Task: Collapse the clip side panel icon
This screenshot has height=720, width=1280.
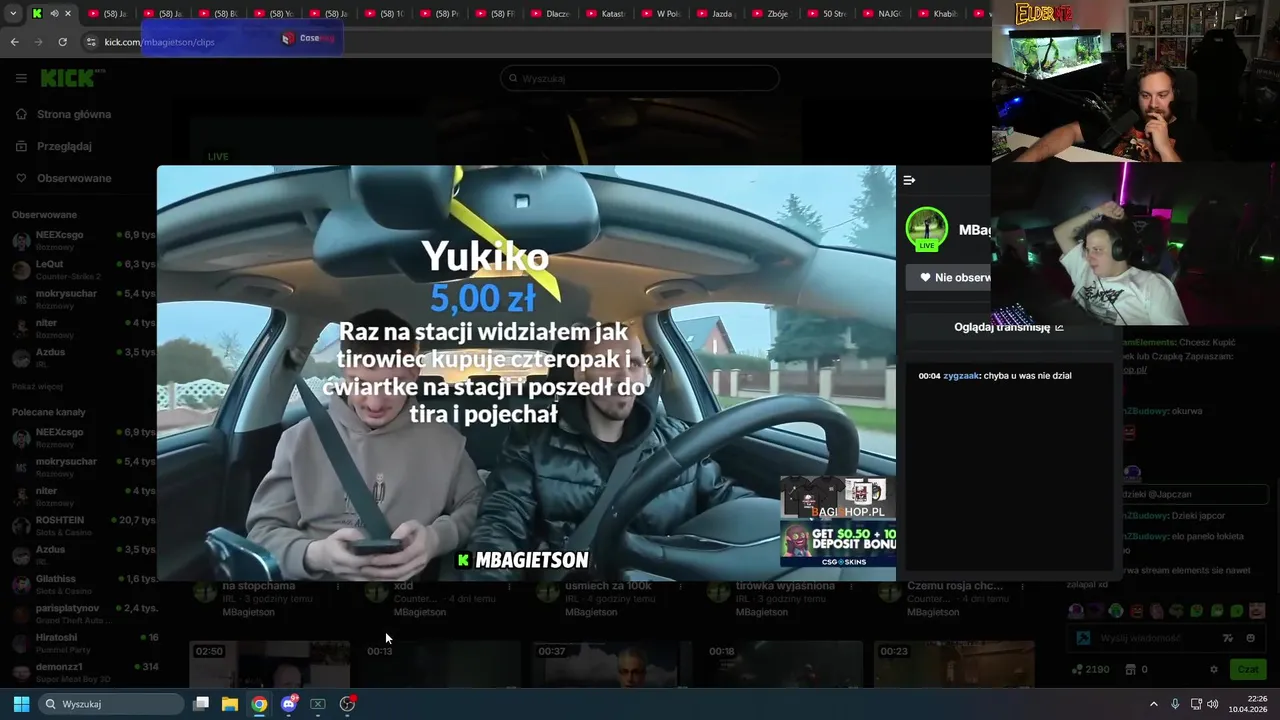Action: [x=909, y=180]
